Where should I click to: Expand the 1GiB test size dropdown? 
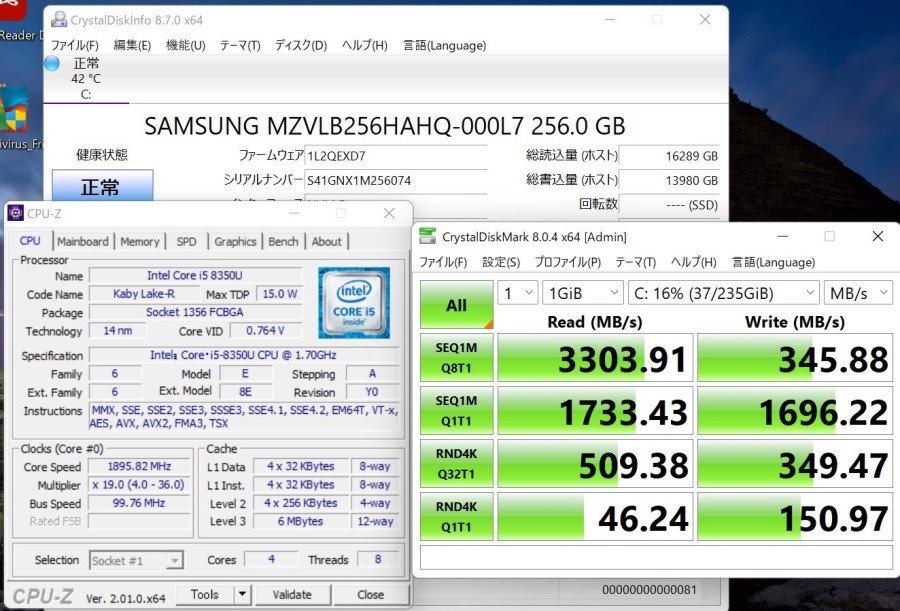583,293
